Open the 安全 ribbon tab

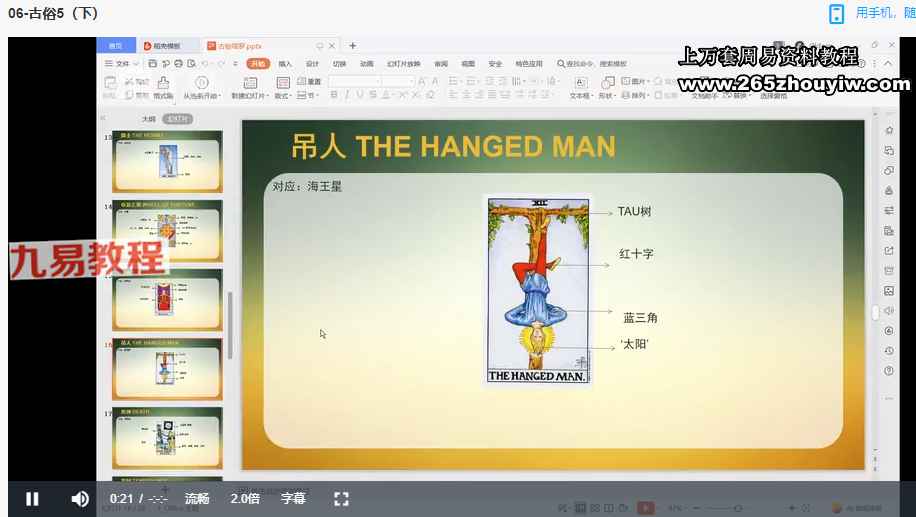[495, 64]
